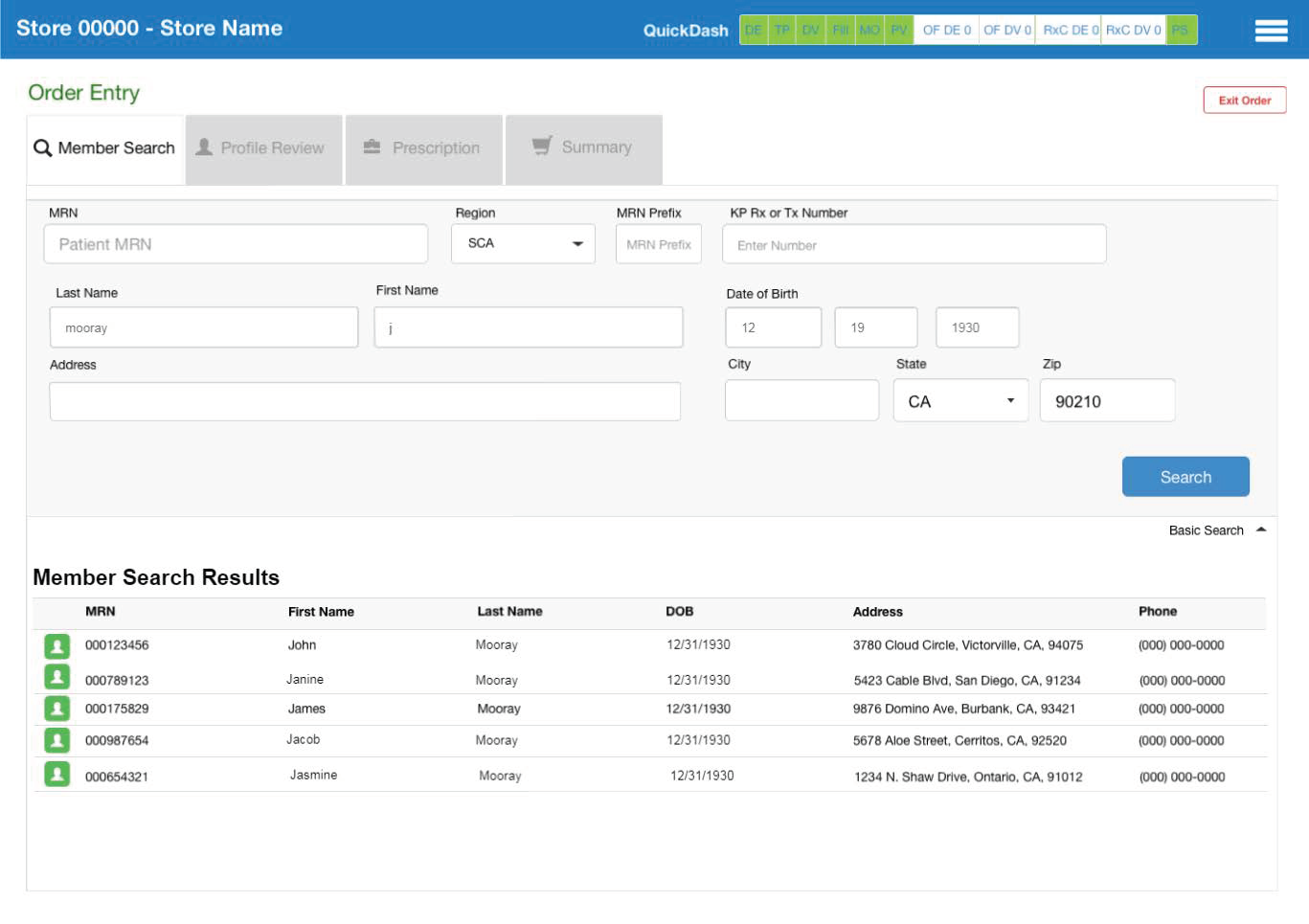Click the Zip field showing 90210

pyautogui.click(x=1108, y=400)
